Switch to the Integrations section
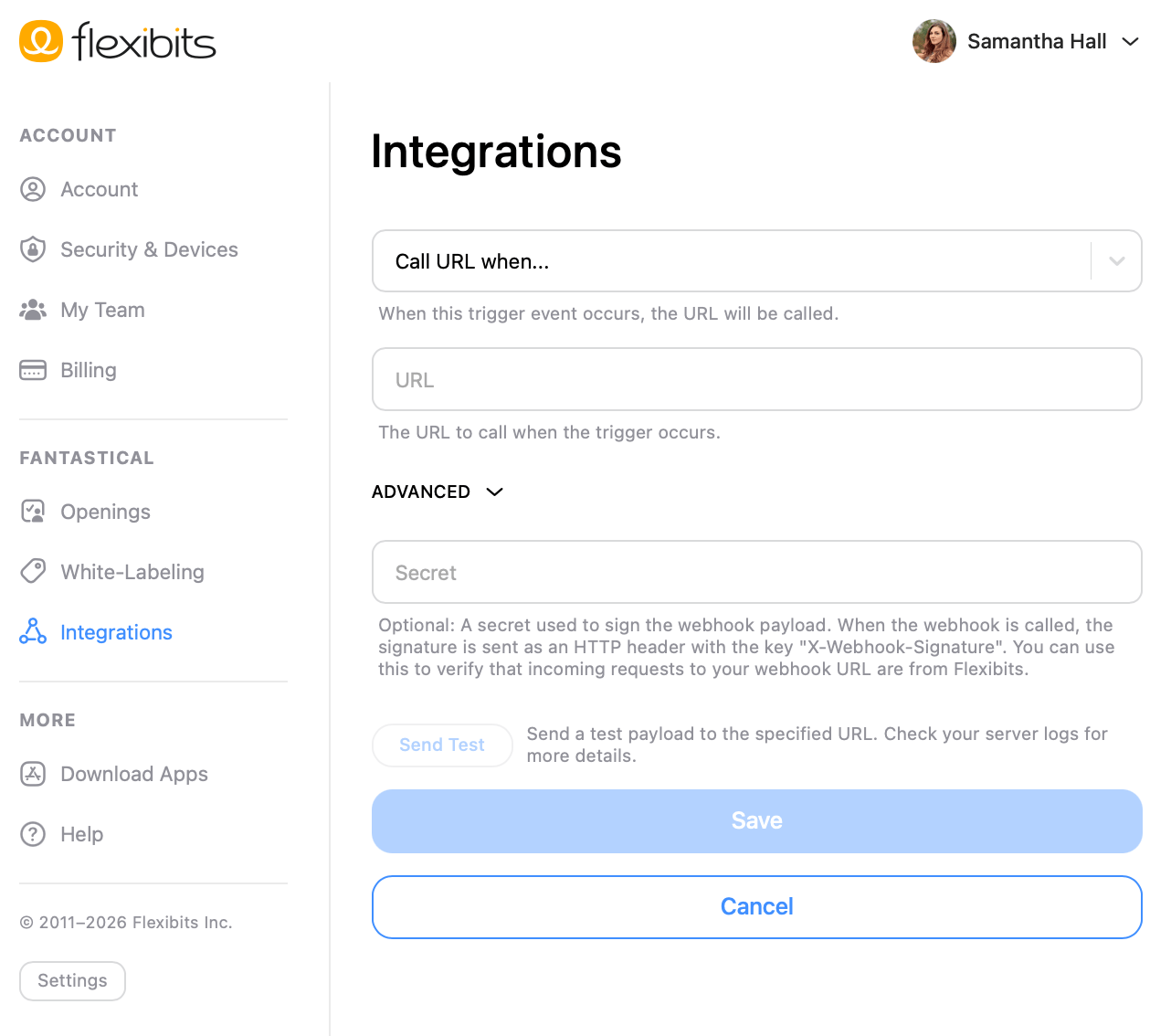1171x1036 pixels. point(116,632)
